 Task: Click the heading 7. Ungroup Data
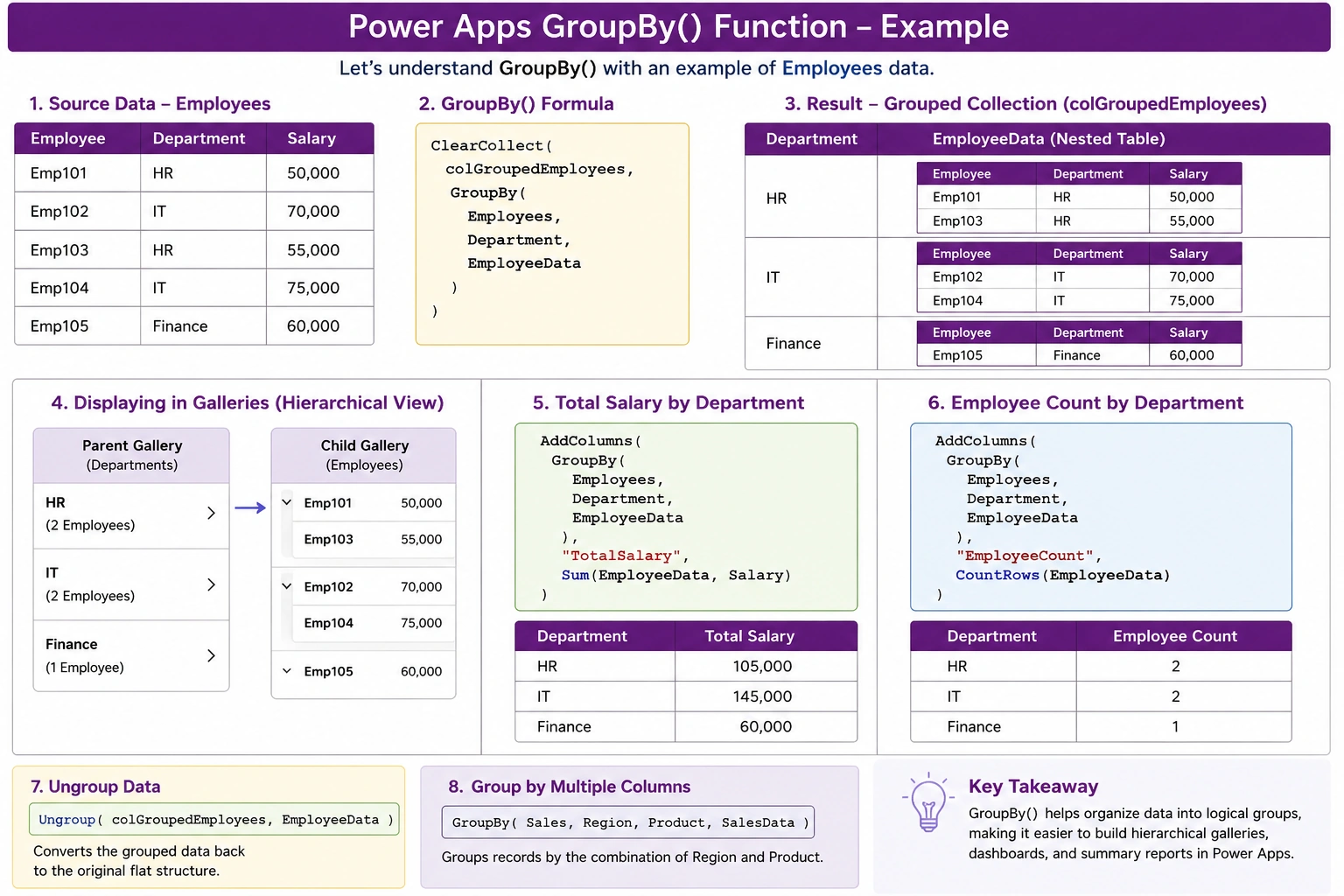pos(95,787)
